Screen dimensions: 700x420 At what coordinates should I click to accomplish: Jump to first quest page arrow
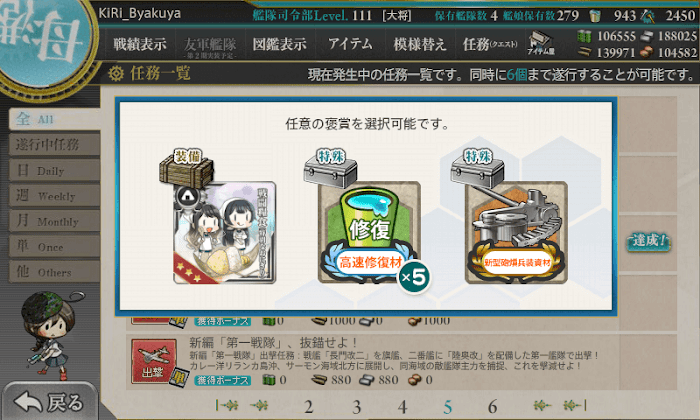(x=227, y=405)
